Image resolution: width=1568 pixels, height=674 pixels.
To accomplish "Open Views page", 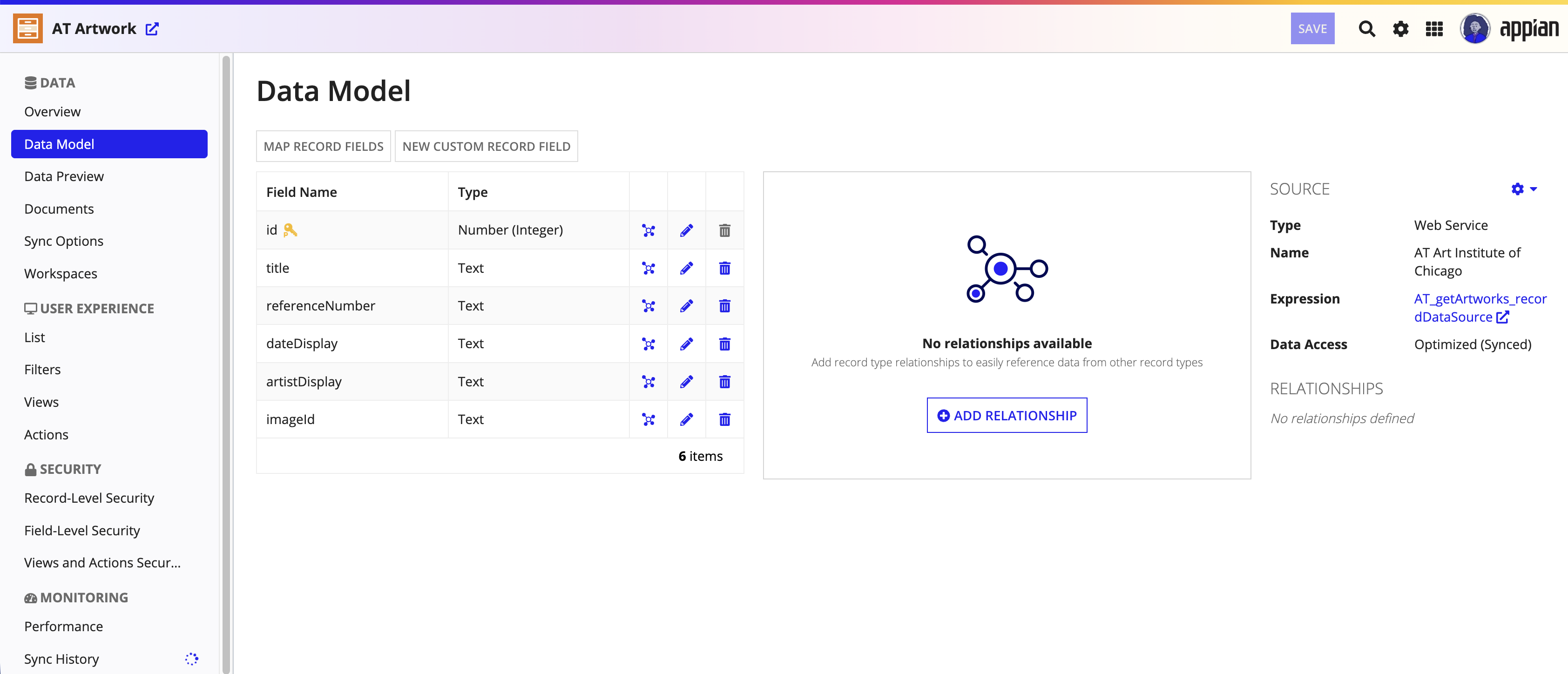I will (x=109, y=403).
